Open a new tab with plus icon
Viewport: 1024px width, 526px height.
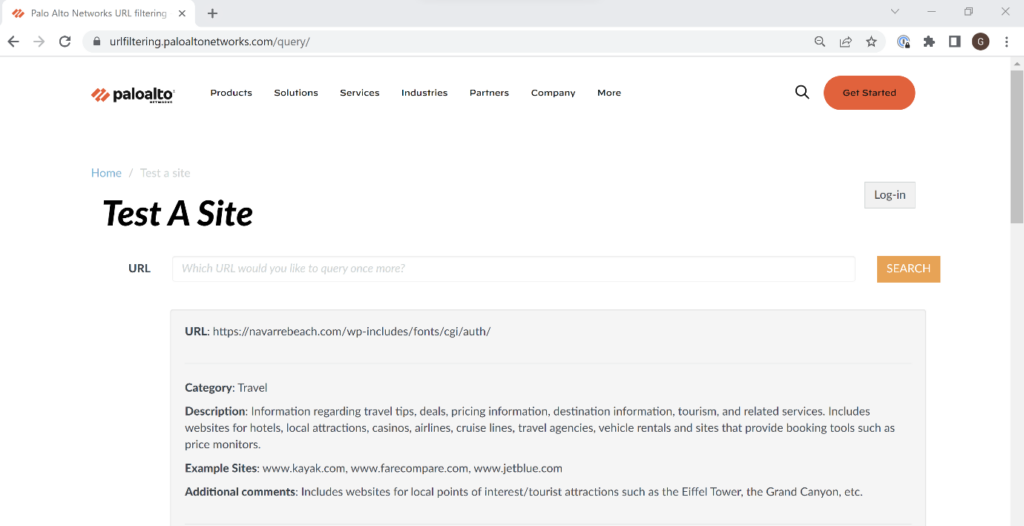tap(212, 13)
